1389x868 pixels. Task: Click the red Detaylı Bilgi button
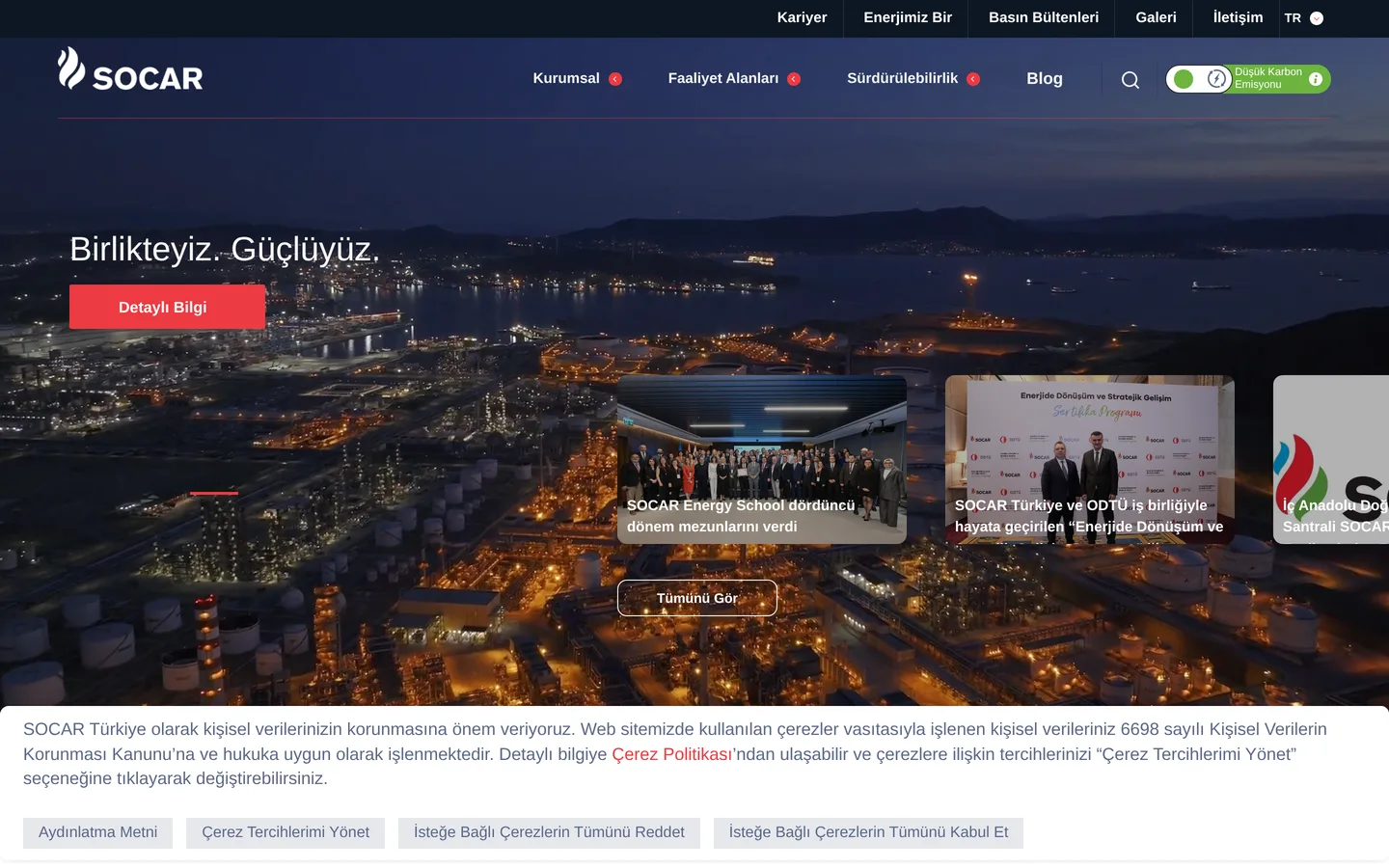click(167, 307)
